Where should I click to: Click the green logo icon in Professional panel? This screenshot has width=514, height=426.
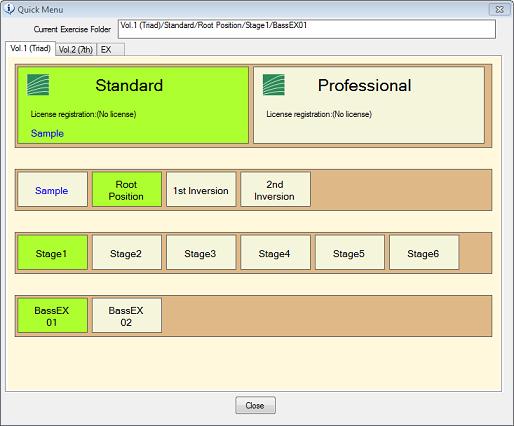(274, 85)
